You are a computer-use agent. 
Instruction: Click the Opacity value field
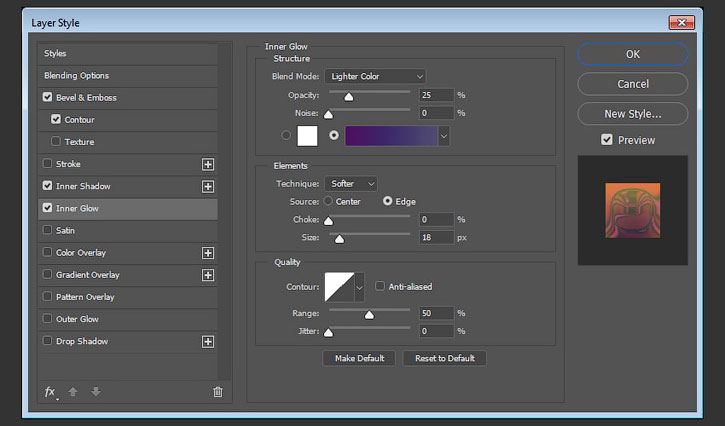point(436,95)
